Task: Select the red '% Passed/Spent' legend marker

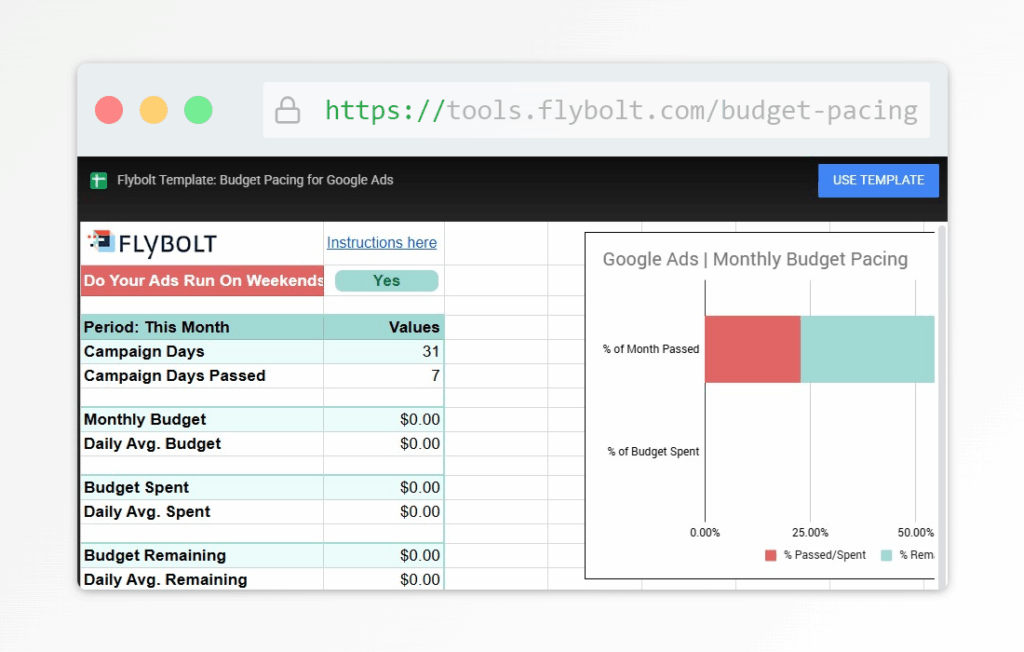Action: pyautogui.click(x=770, y=554)
